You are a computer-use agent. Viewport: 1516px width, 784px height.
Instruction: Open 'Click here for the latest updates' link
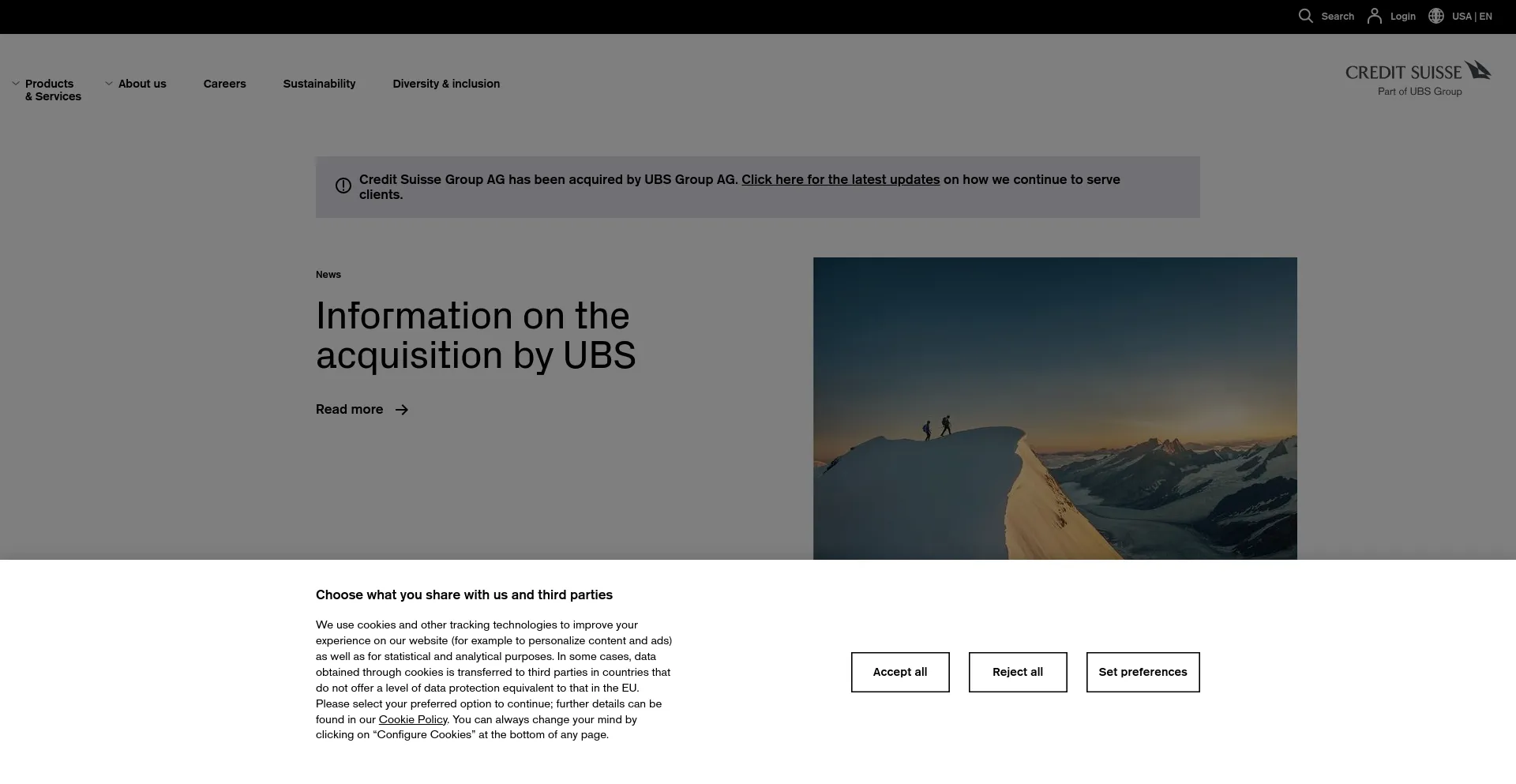coord(840,180)
